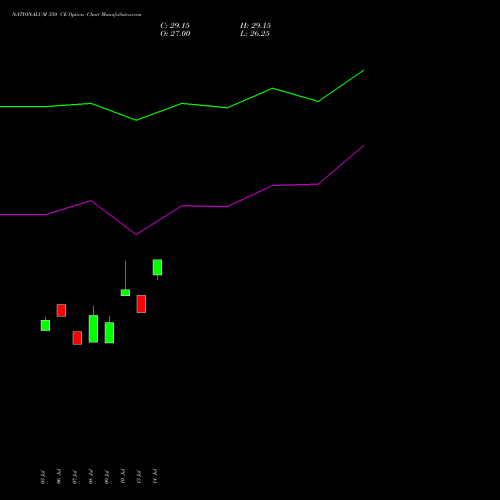This screenshot has width=500, height=500.
Task: Click the 14 Jul date axis label
Action: 155,476
